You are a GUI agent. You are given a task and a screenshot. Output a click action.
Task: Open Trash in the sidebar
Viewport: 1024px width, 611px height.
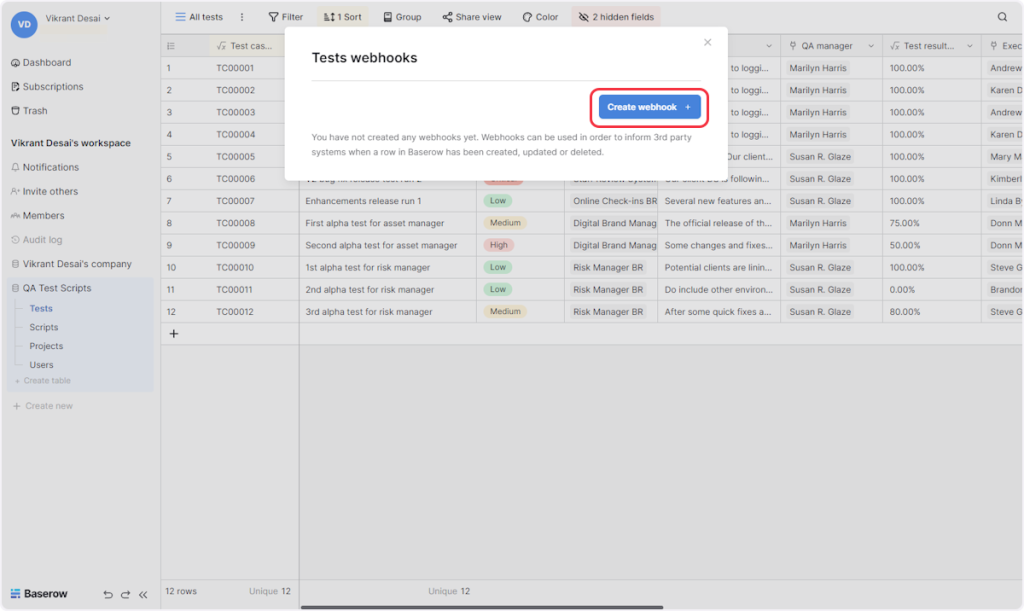tap(35, 111)
